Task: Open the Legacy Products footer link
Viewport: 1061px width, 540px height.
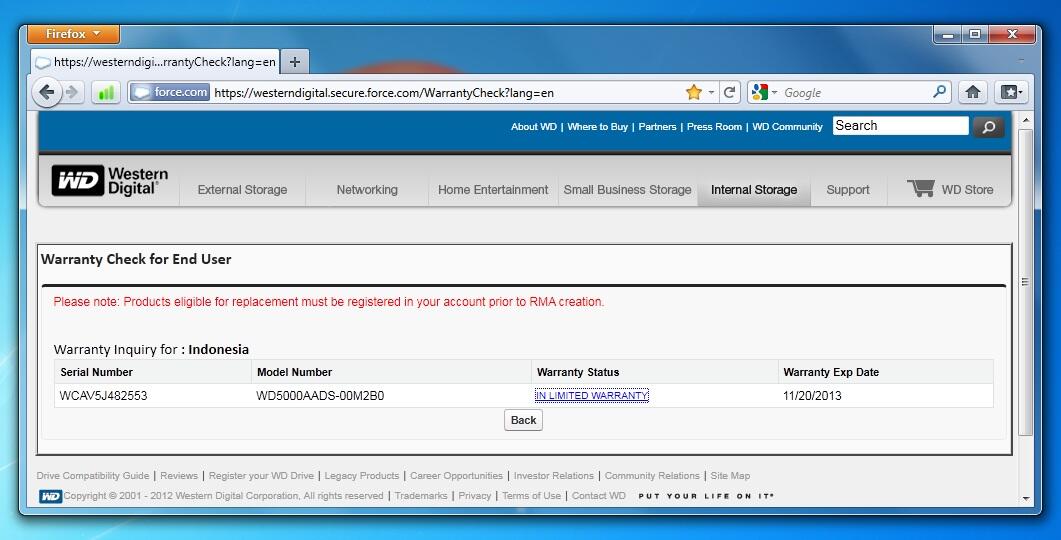Action: [x=361, y=476]
